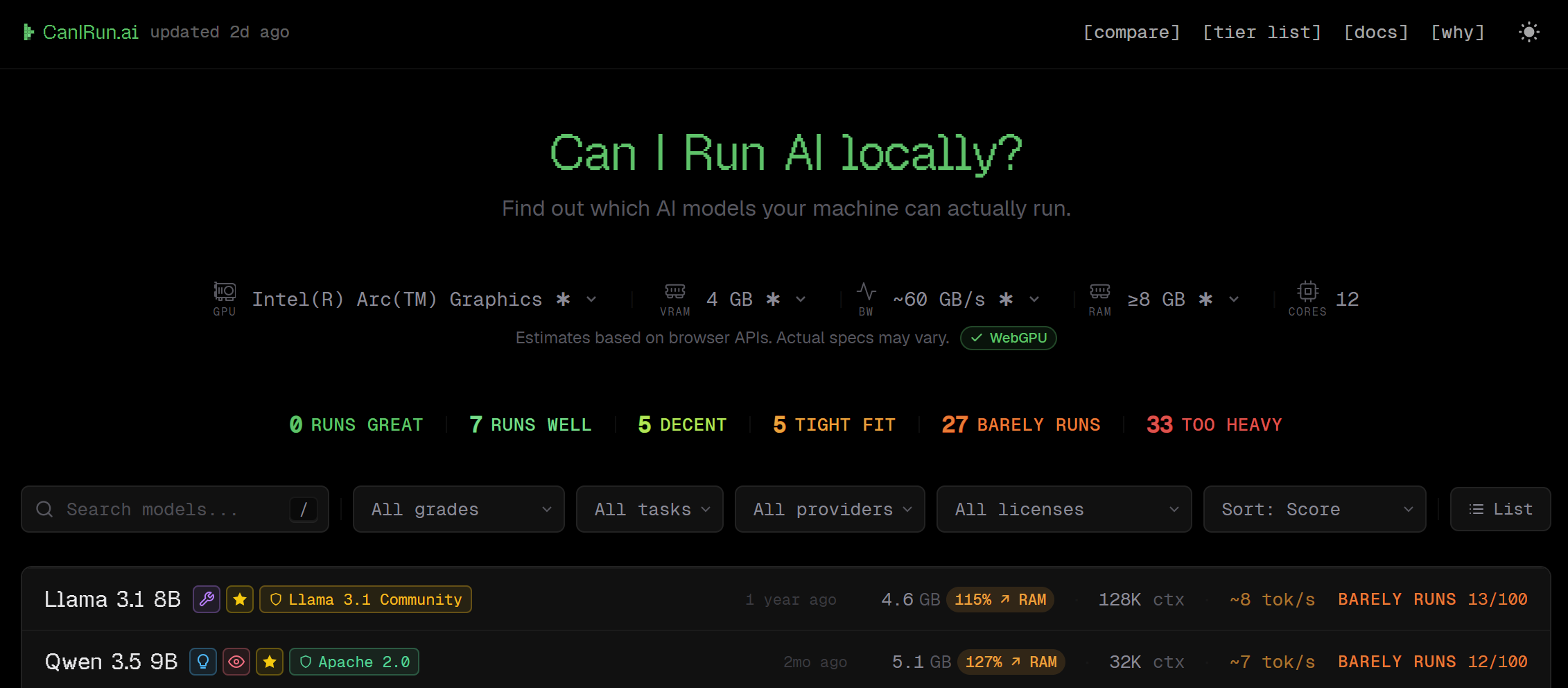Filter by the 7 Runs Well grade
This screenshot has height=688, width=1568.
[x=530, y=424]
